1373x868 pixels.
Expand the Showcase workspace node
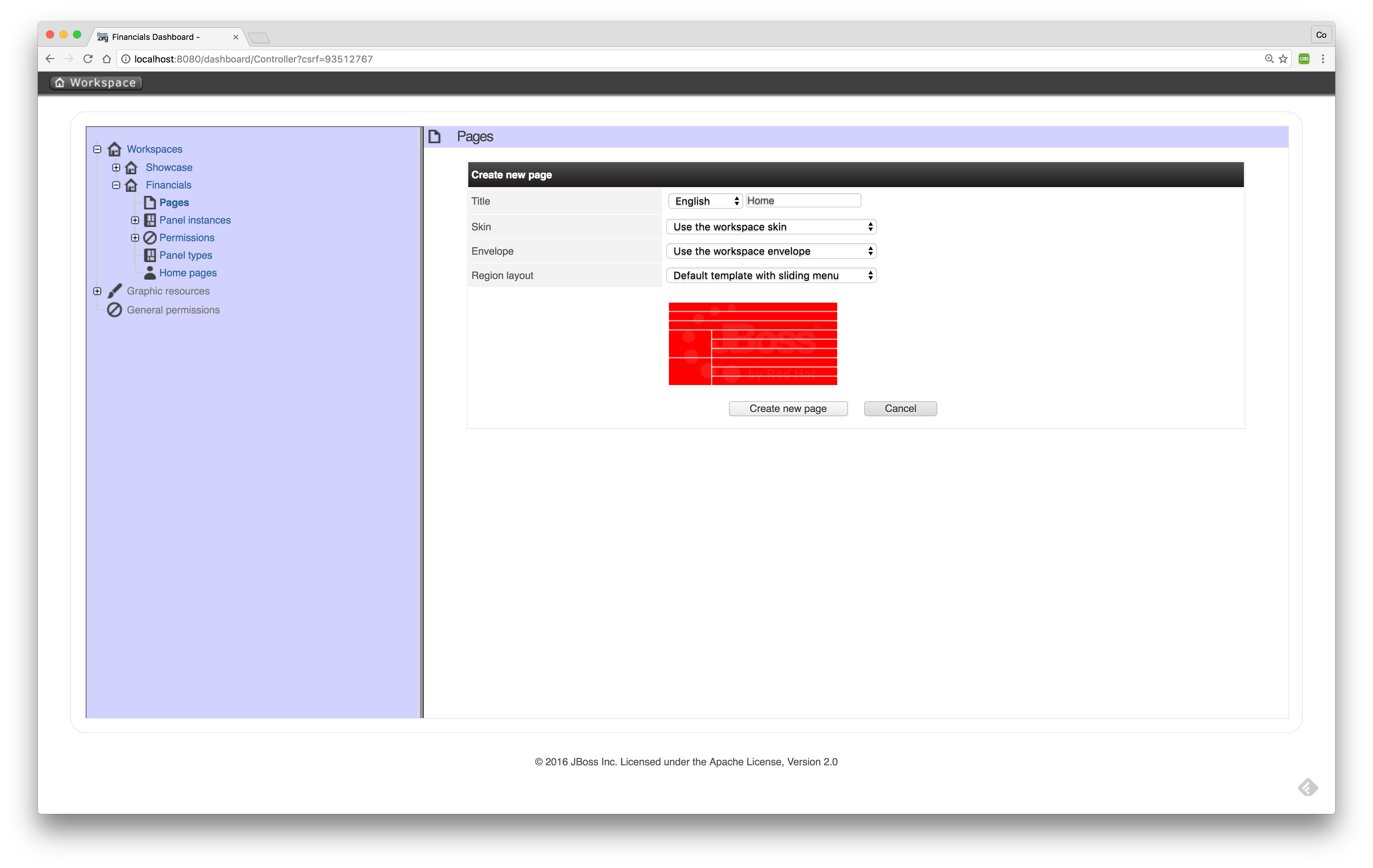(116, 167)
